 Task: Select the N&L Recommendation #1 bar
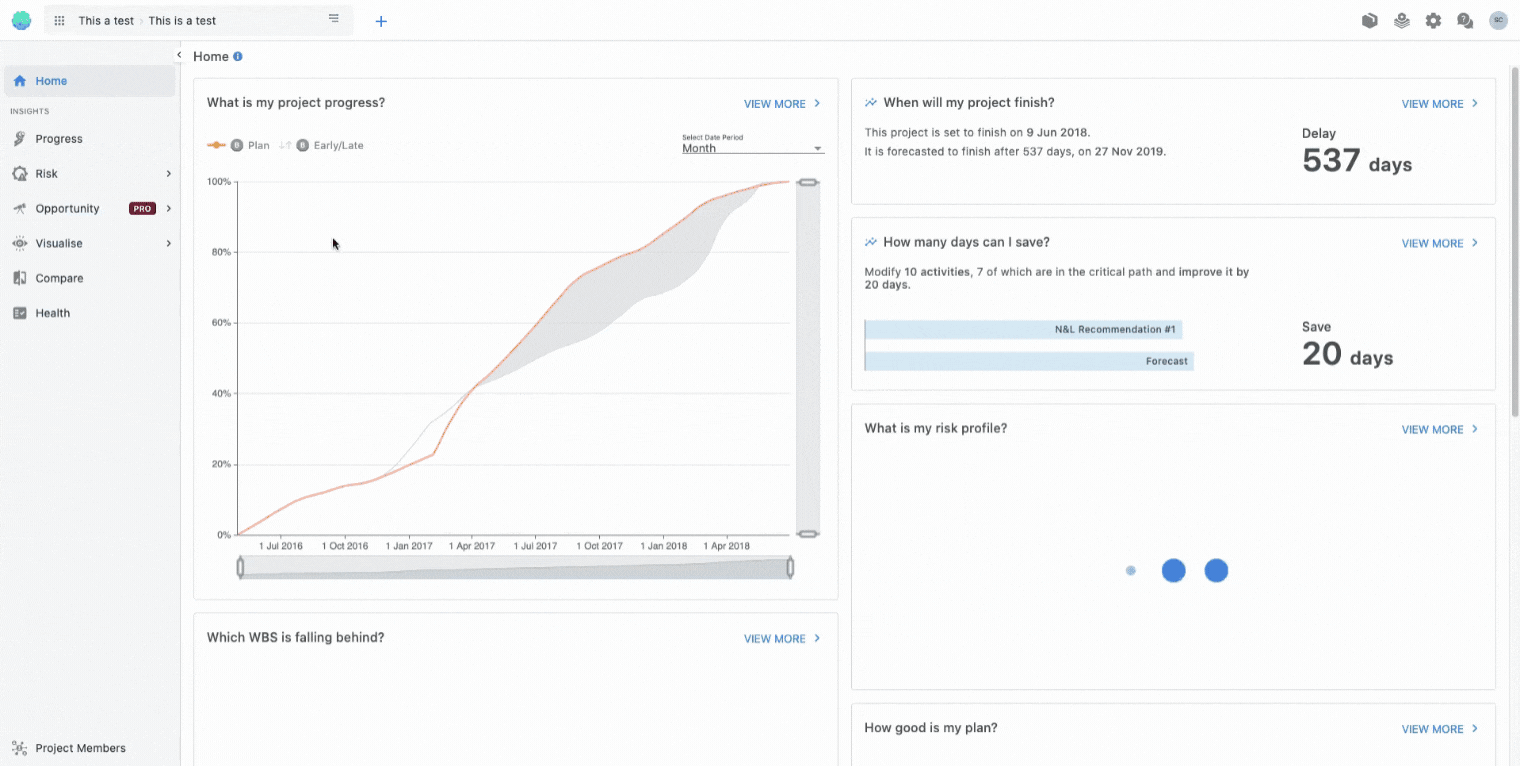[1023, 330]
